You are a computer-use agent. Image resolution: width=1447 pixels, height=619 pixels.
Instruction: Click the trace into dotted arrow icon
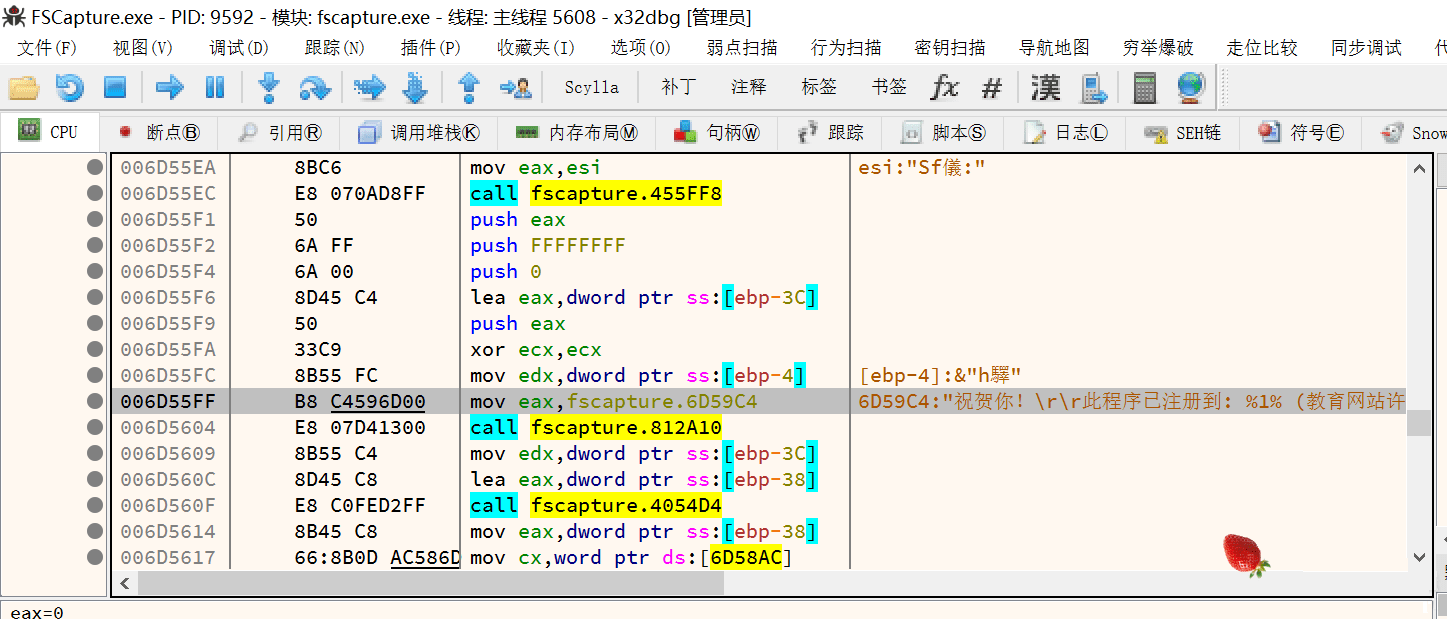point(369,88)
